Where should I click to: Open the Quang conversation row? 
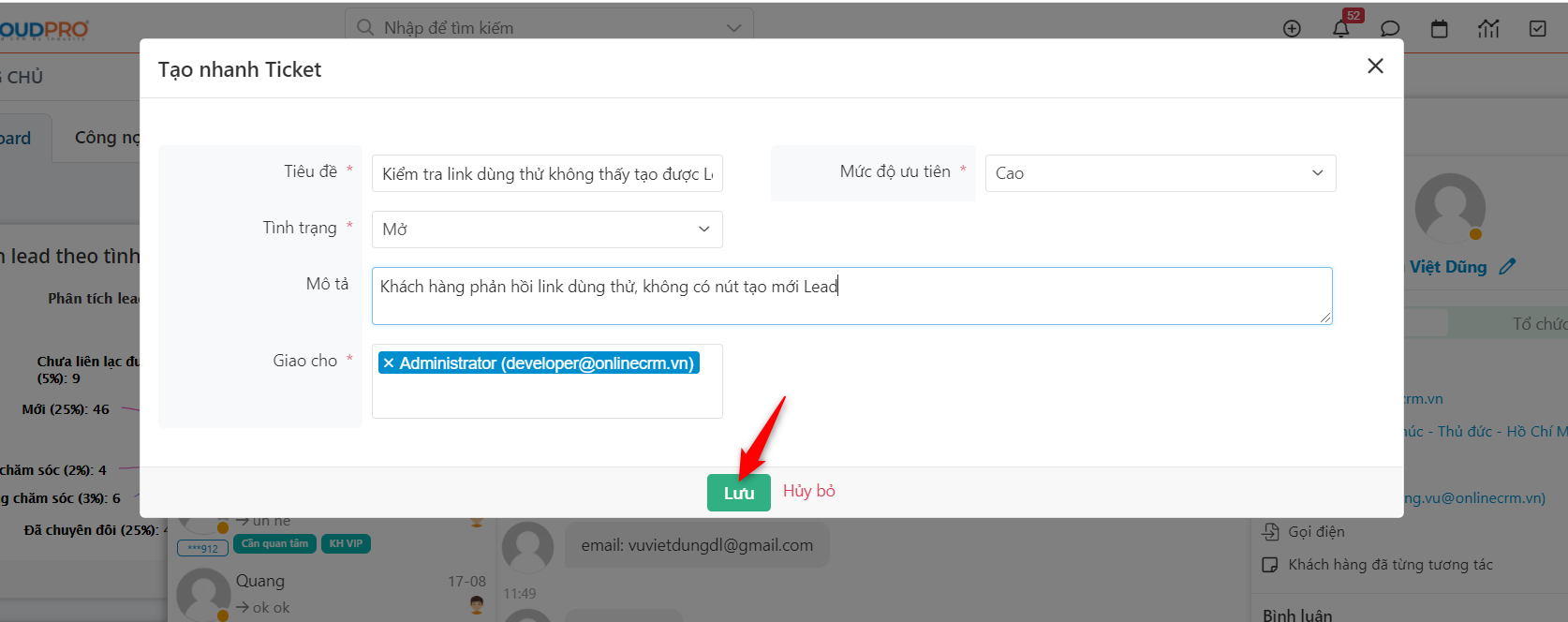(x=333, y=594)
